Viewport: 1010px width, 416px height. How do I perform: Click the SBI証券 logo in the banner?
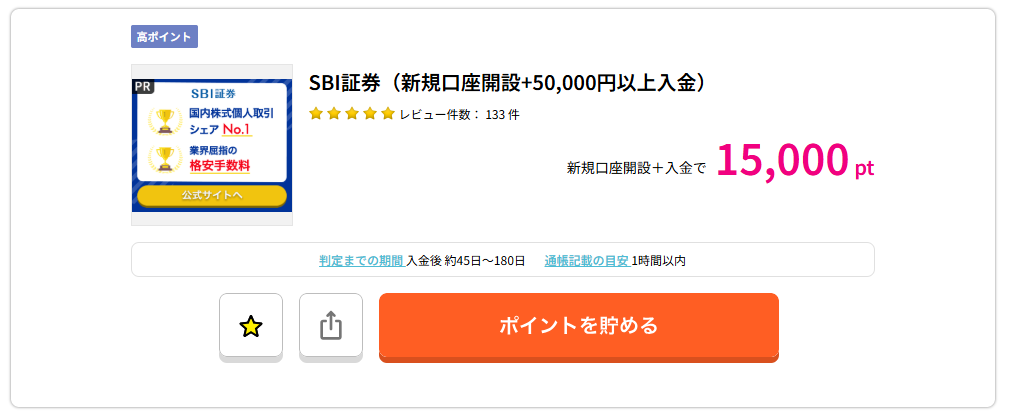point(213,93)
